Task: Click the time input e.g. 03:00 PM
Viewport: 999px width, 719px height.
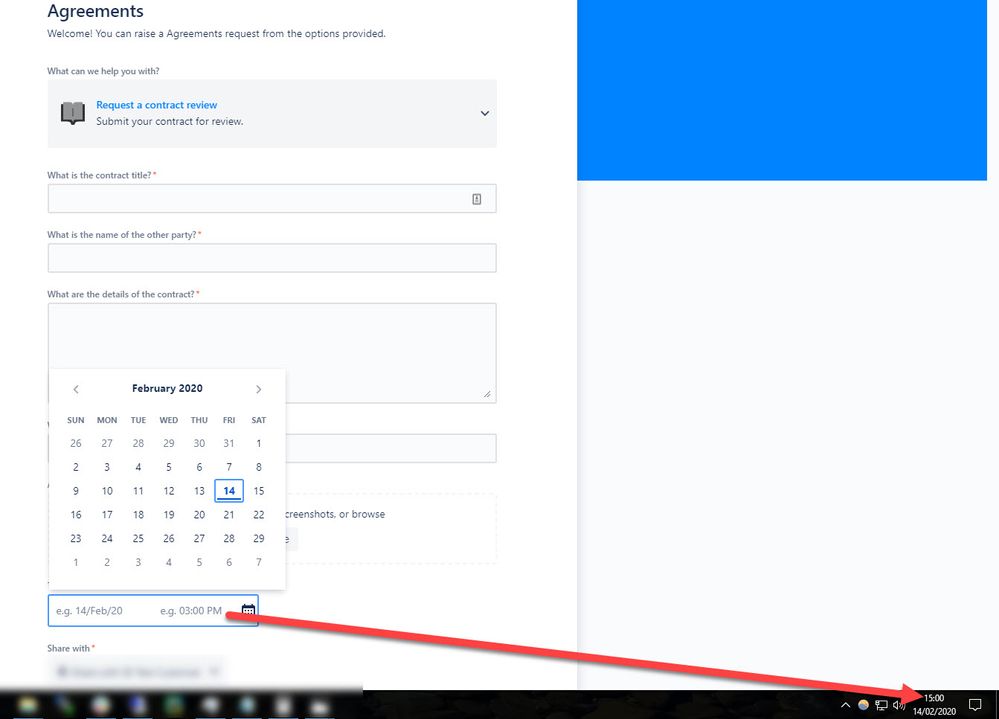Action: pos(191,611)
